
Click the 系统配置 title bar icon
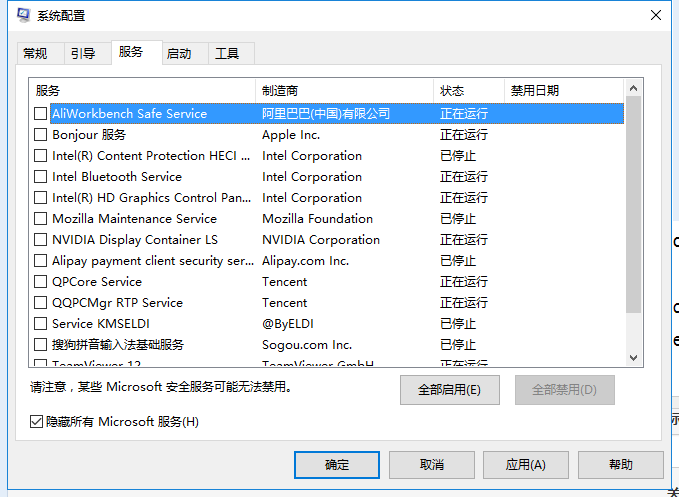(24, 15)
